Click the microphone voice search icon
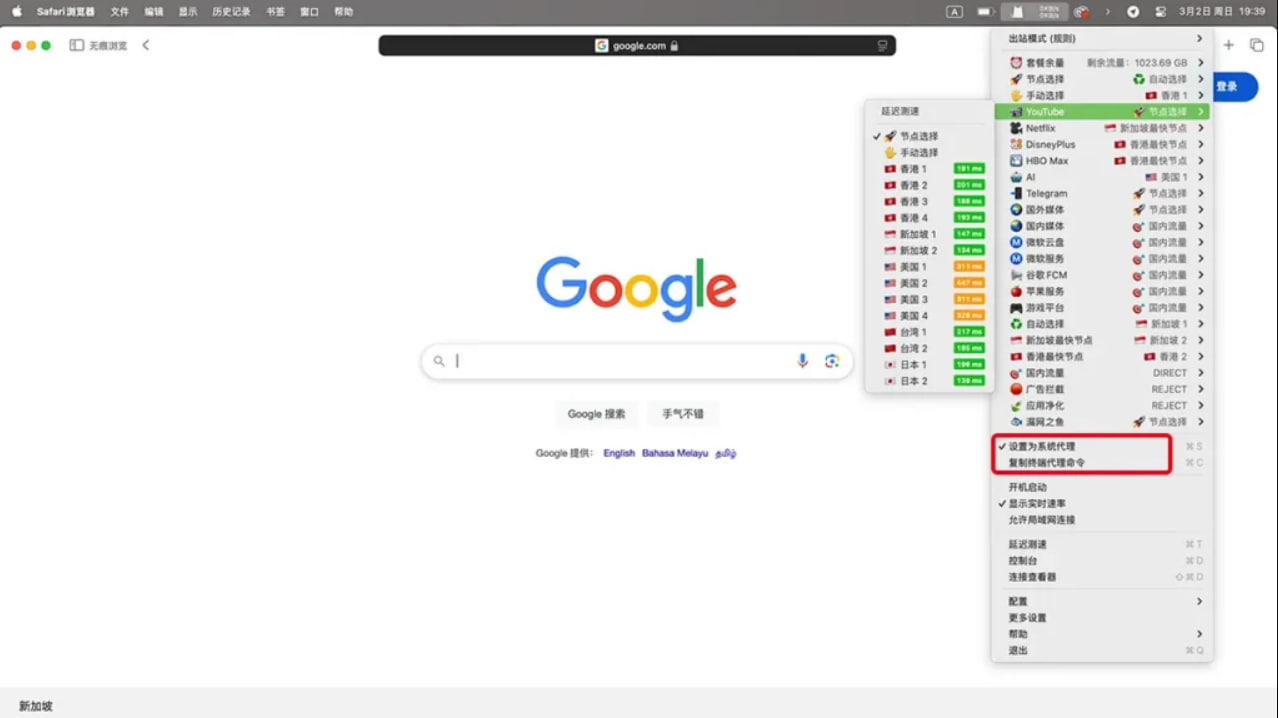 802,361
